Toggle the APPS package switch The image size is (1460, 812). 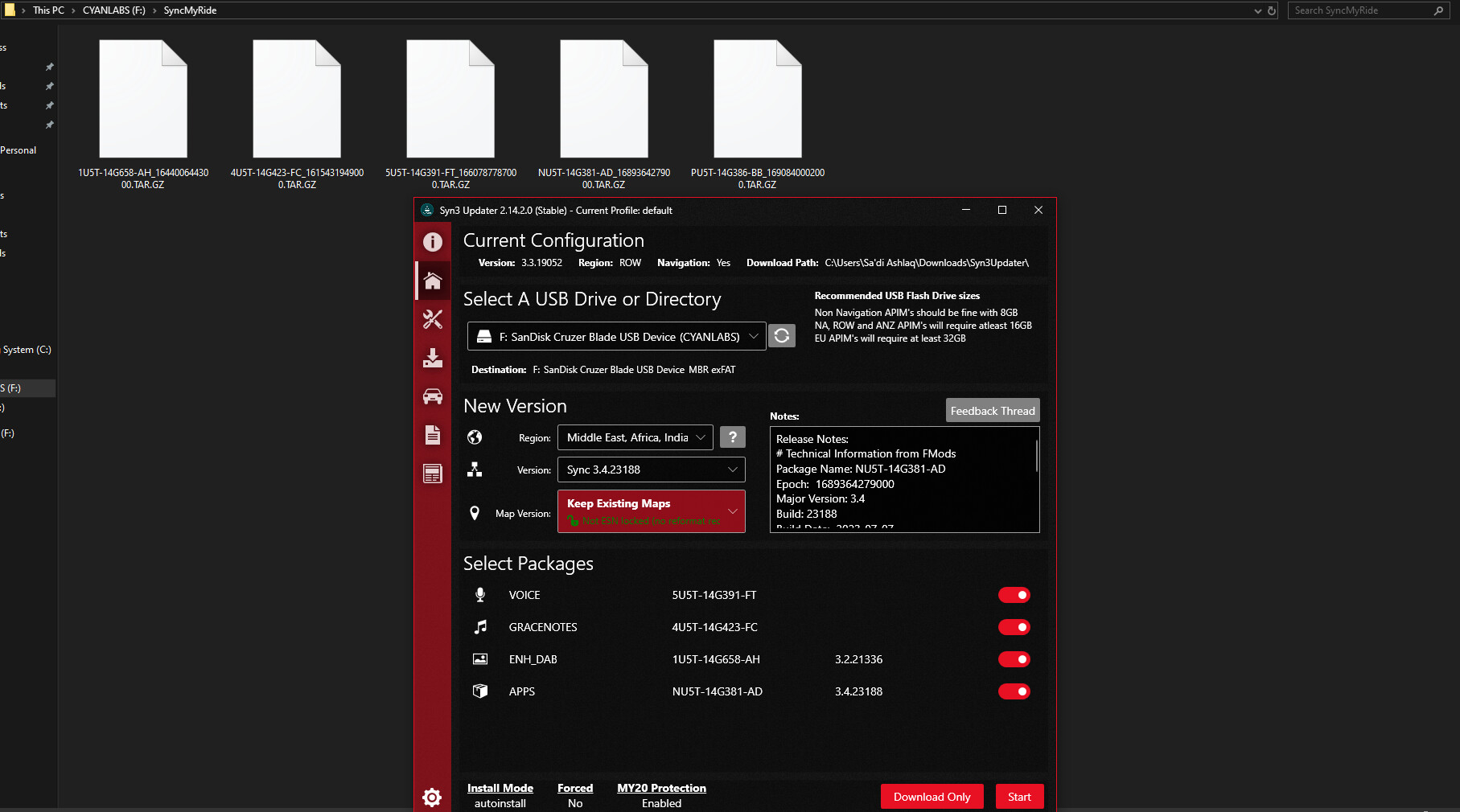tap(1014, 691)
